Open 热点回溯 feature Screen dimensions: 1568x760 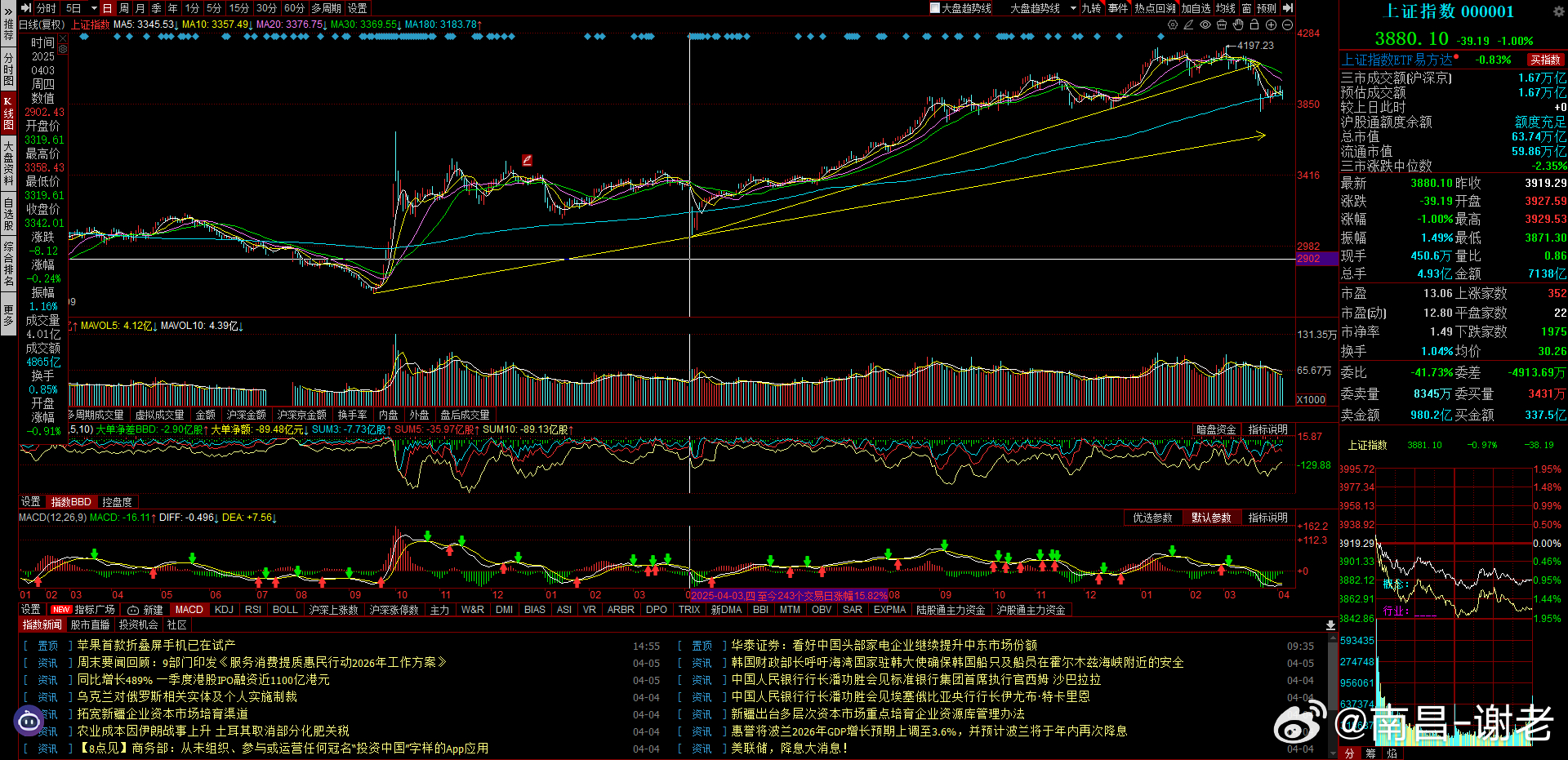[x=1155, y=8]
